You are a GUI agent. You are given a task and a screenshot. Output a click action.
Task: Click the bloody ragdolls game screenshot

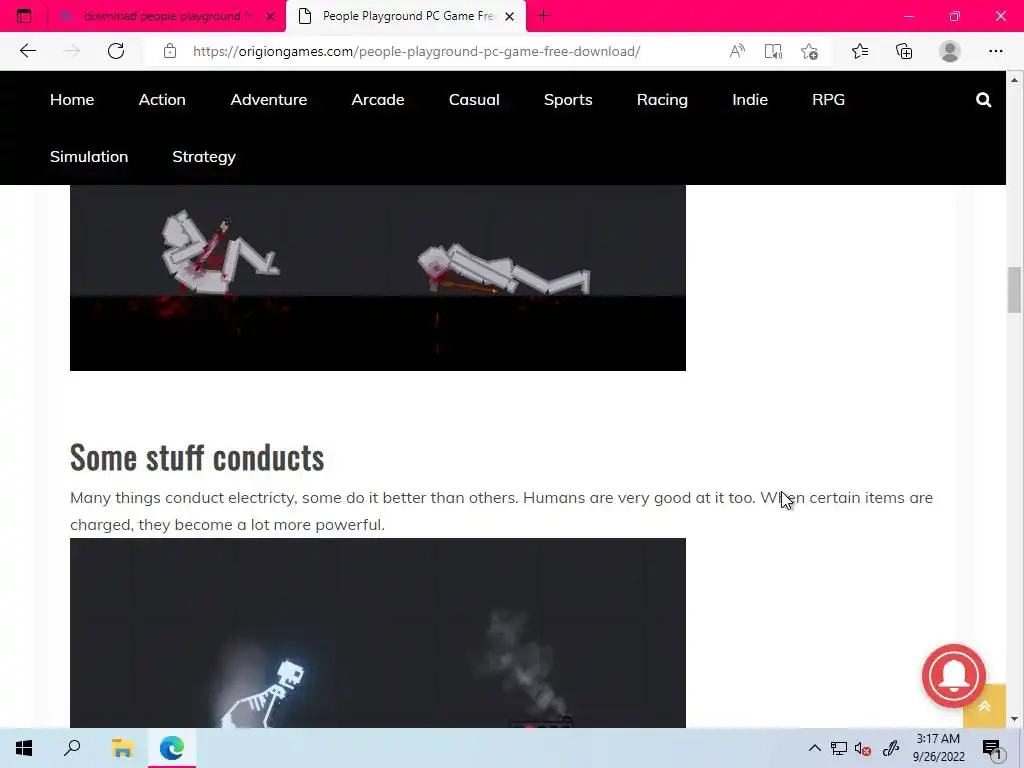tap(377, 278)
